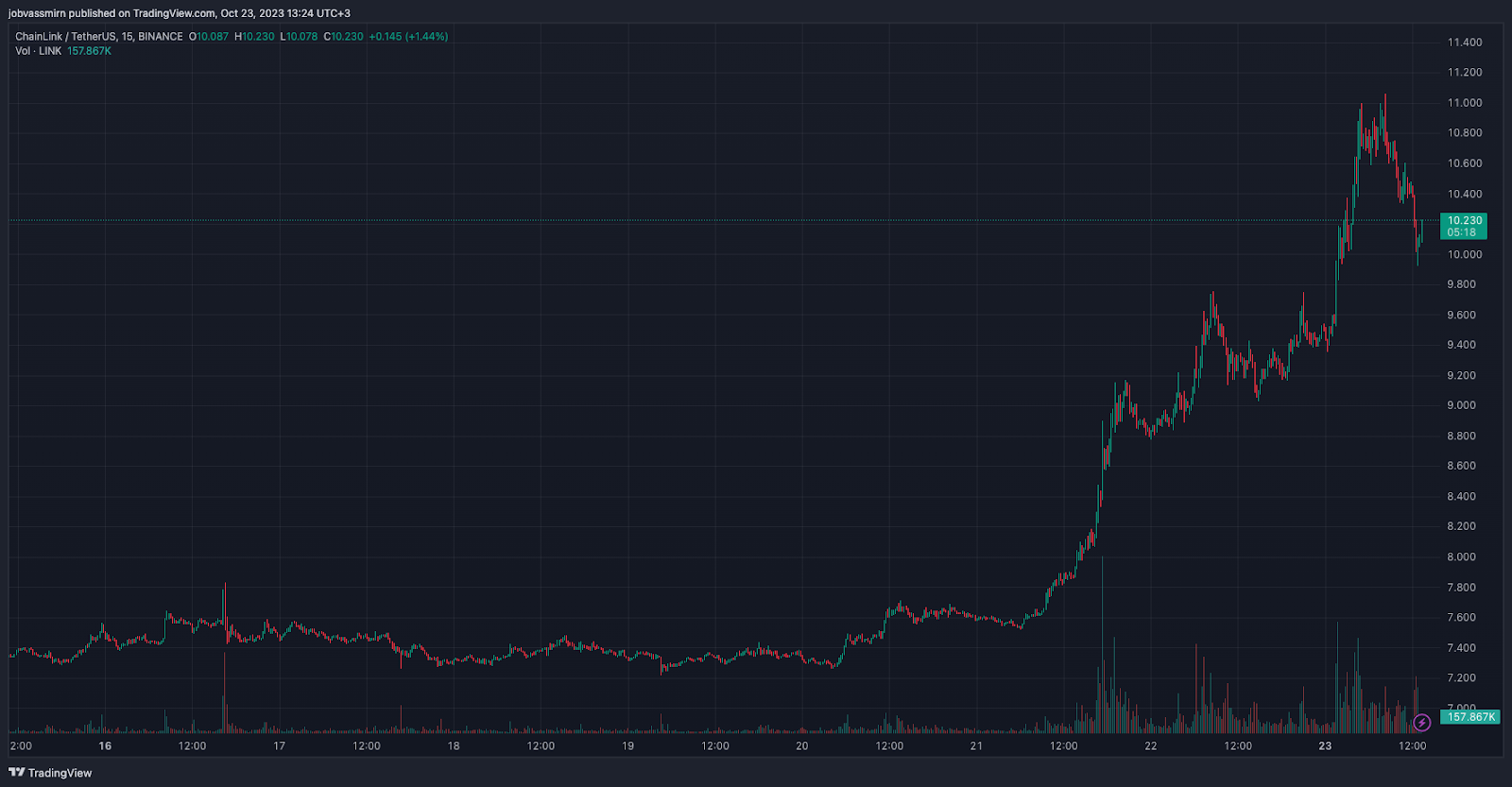Click date label 16 on time axis

[105, 745]
